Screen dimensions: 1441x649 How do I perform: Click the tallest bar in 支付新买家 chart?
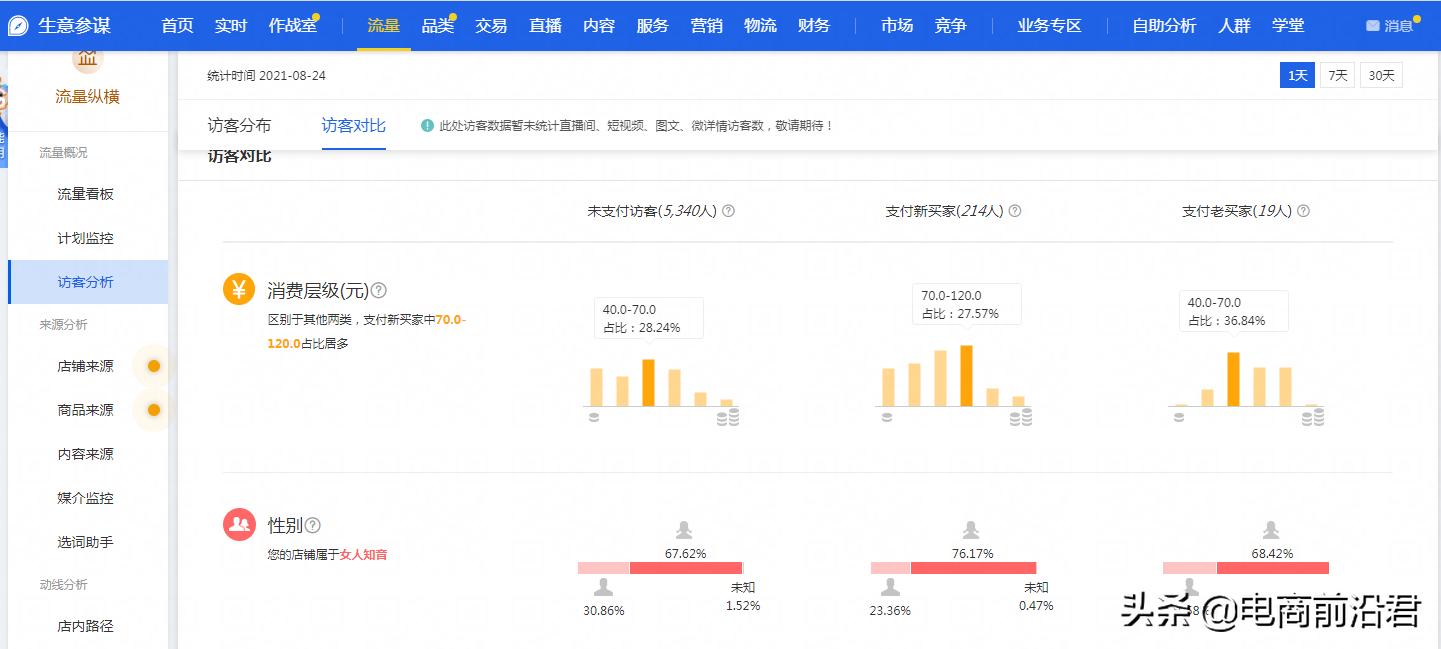(964, 375)
